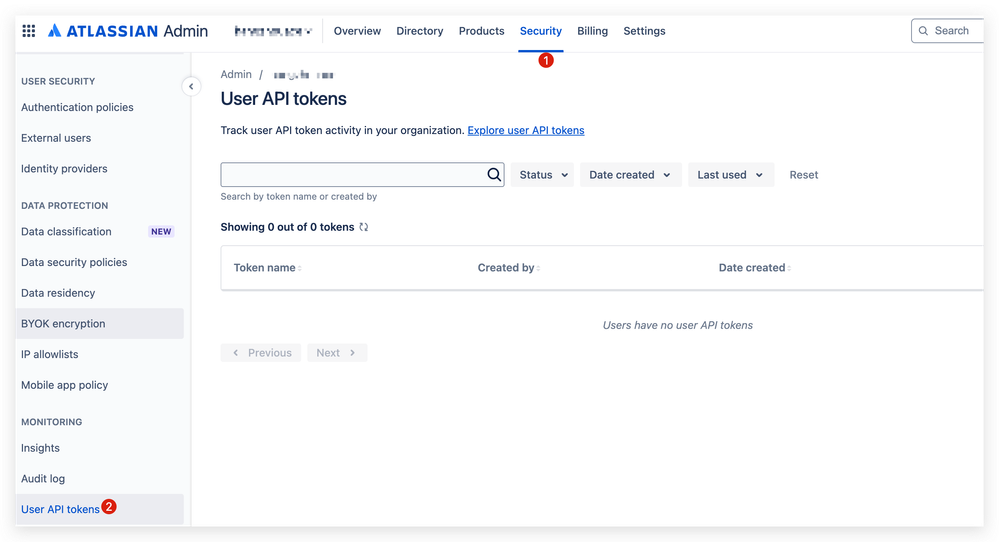This screenshot has height=542, width=999.
Task: Focus the top-right Search box
Action: coord(948,31)
